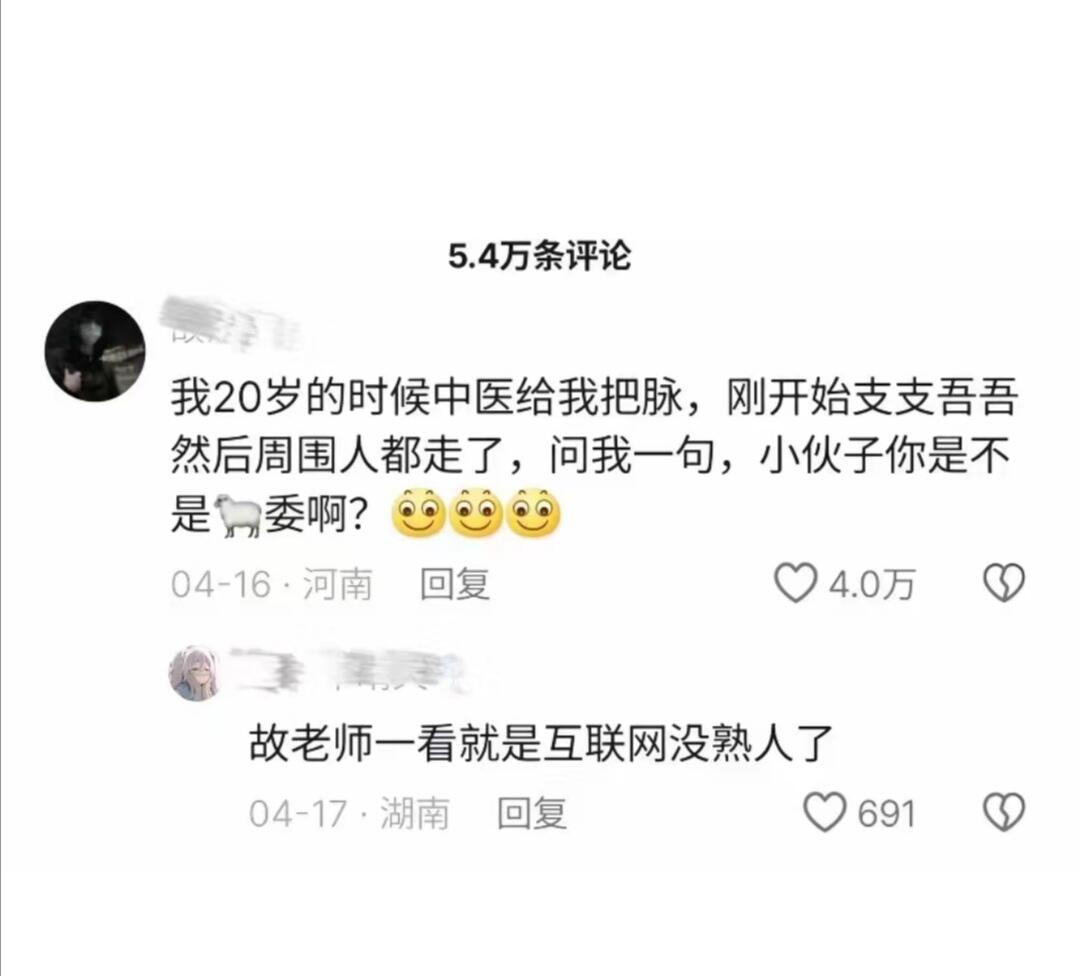Open the dark avatar of the first commenter
Viewport: 1080px width, 976px height.
(x=95, y=351)
